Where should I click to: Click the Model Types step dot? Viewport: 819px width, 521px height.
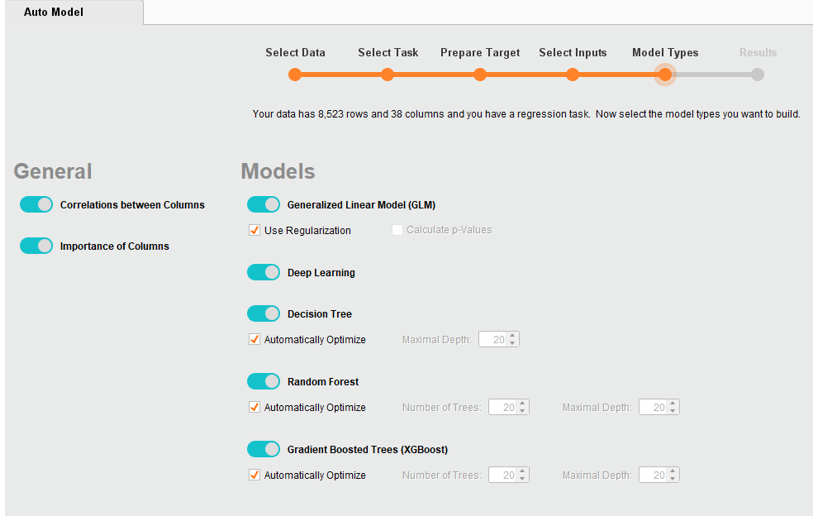(665, 75)
